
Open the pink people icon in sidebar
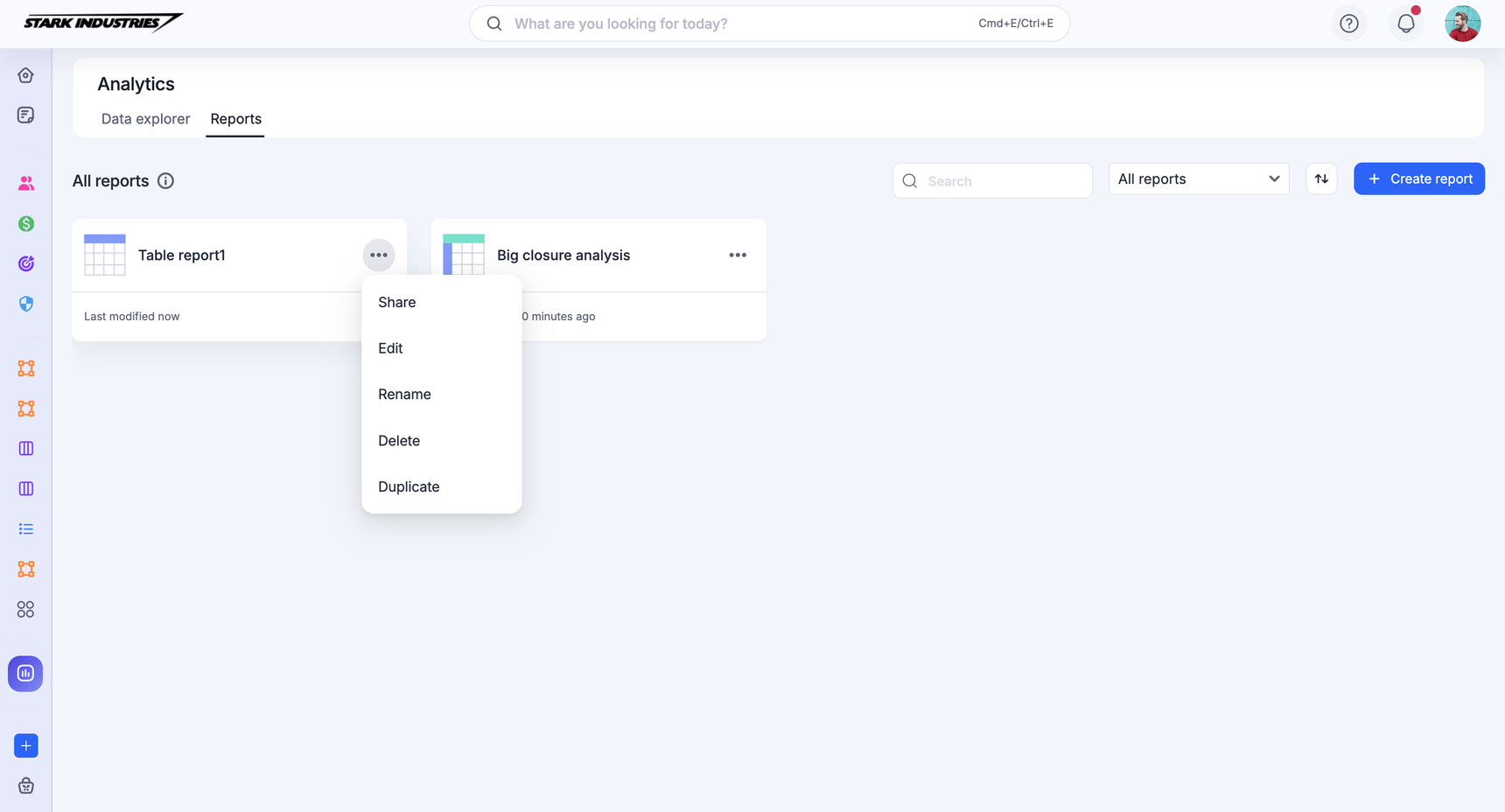click(x=25, y=183)
